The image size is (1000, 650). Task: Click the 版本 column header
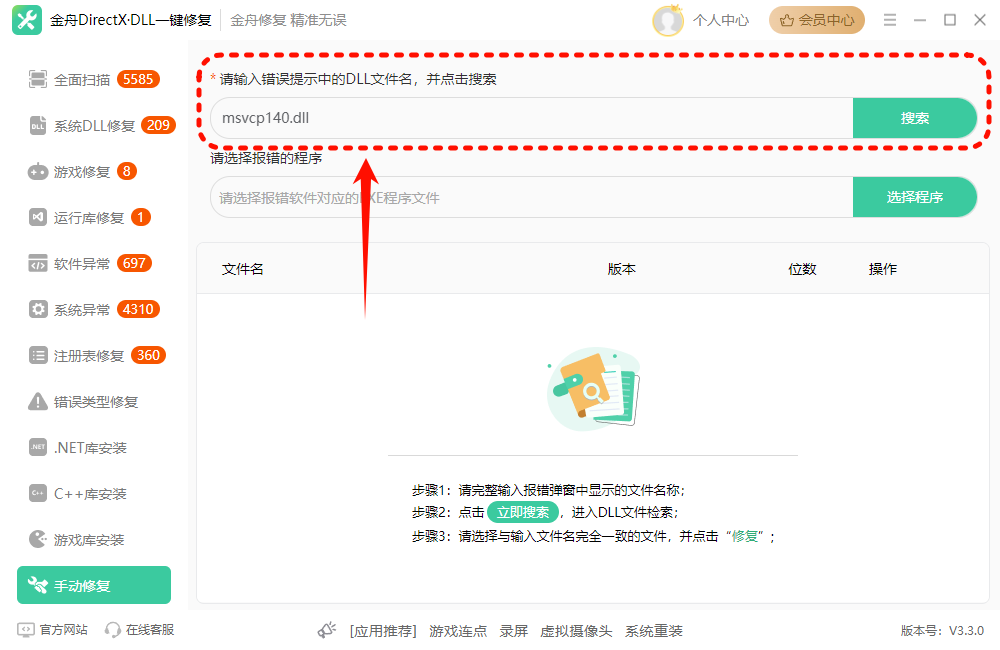pyautogui.click(x=621, y=269)
